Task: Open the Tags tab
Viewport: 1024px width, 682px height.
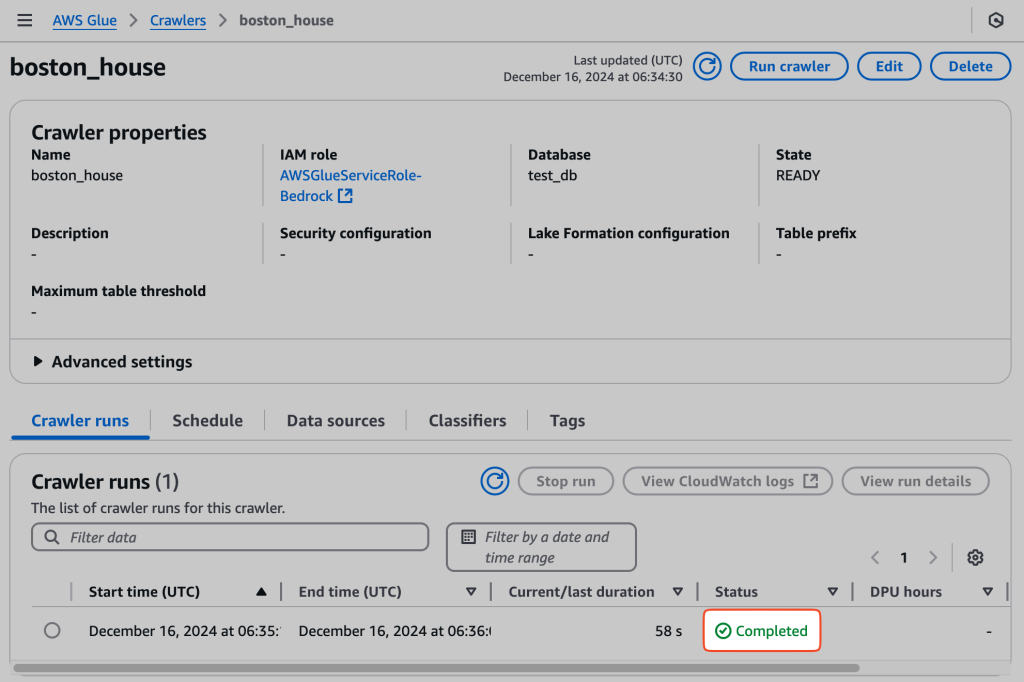Action: pyautogui.click(x=568, y=421)
